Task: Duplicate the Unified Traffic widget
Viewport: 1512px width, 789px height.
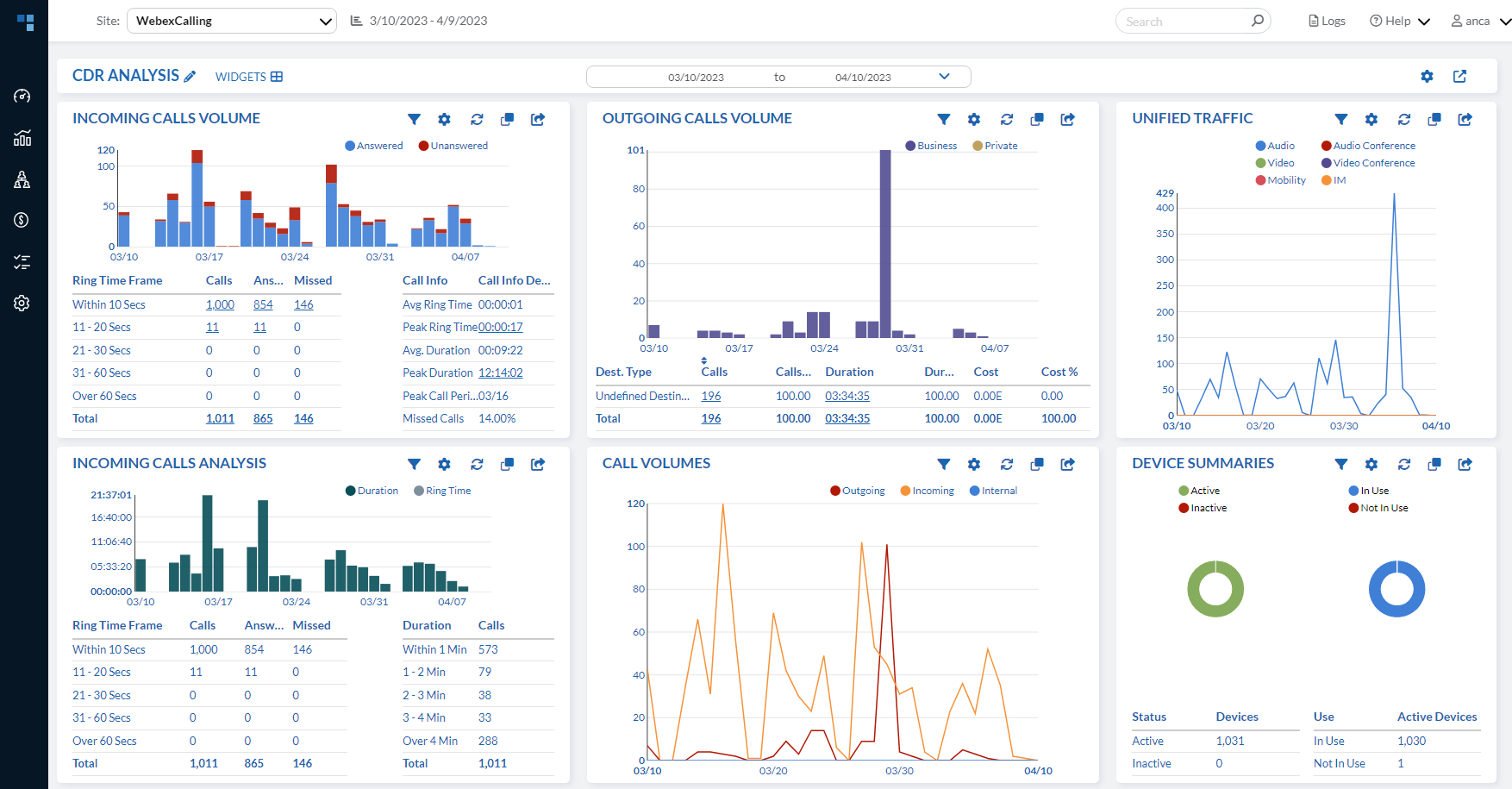Action: [x=1434, y=119]
